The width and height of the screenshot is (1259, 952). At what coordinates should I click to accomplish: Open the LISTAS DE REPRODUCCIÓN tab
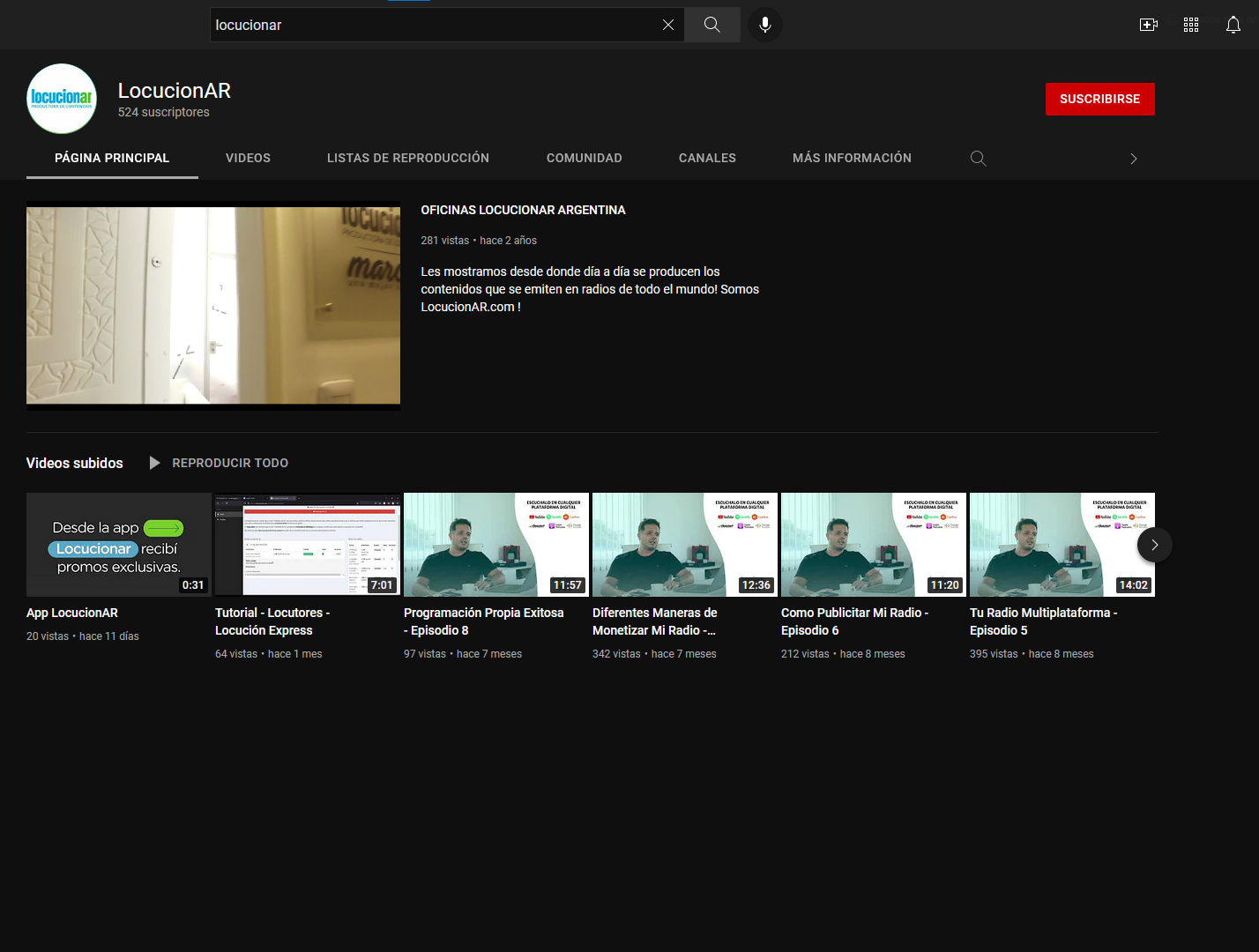click(407, 159)
